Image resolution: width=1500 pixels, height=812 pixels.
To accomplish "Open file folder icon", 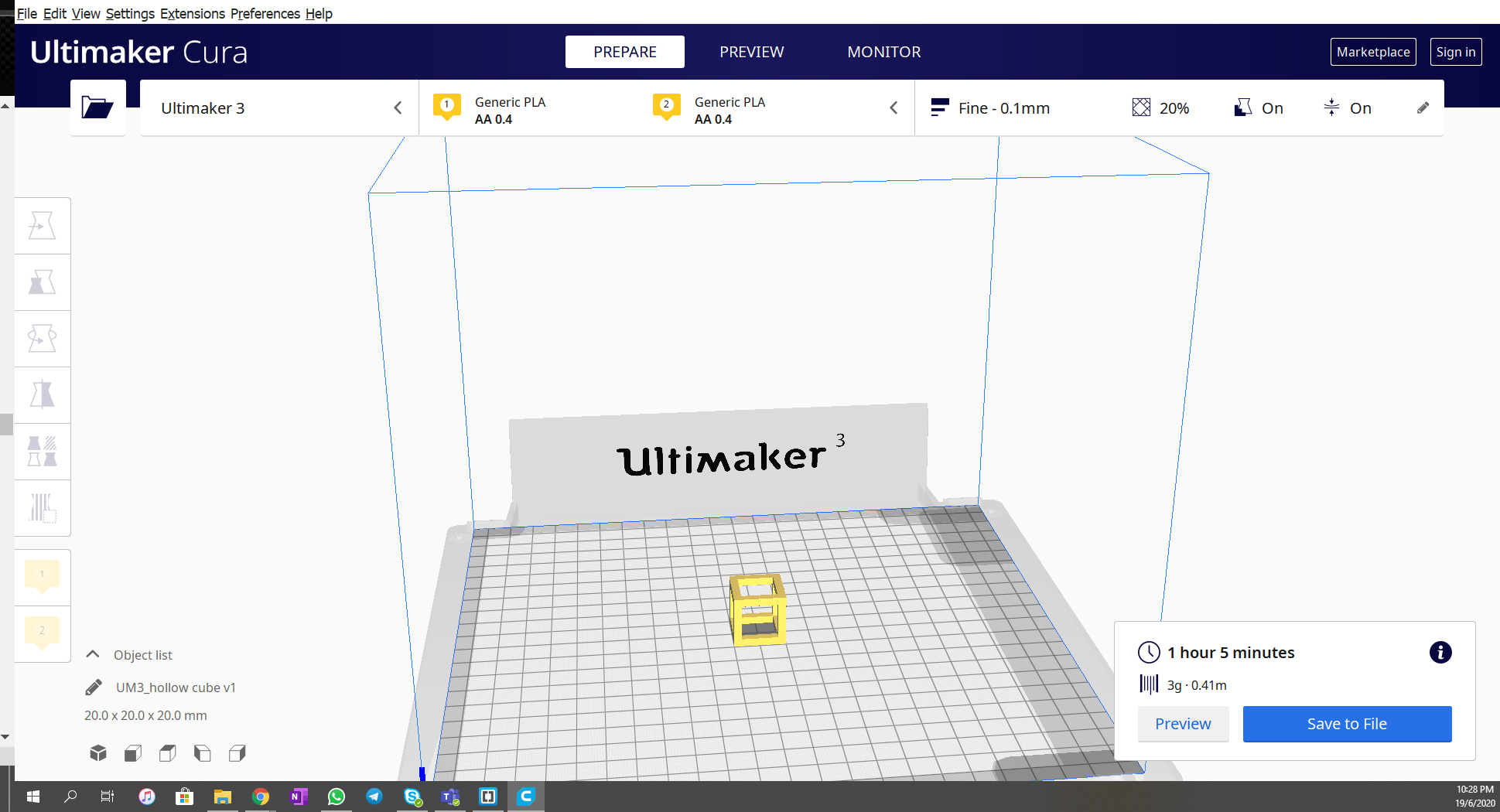I will point(97,107).
